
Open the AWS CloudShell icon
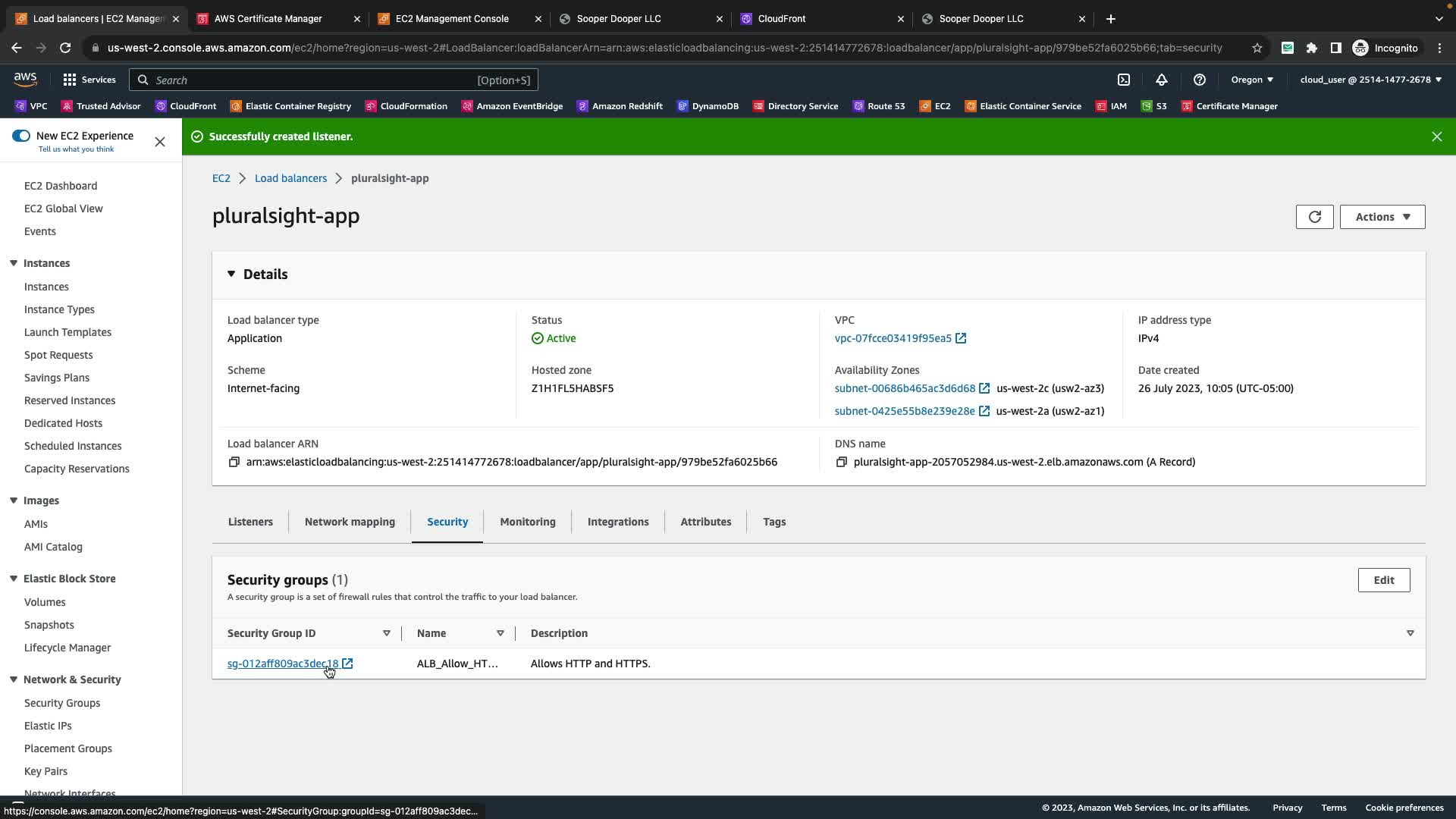[x=1124, y=80]
